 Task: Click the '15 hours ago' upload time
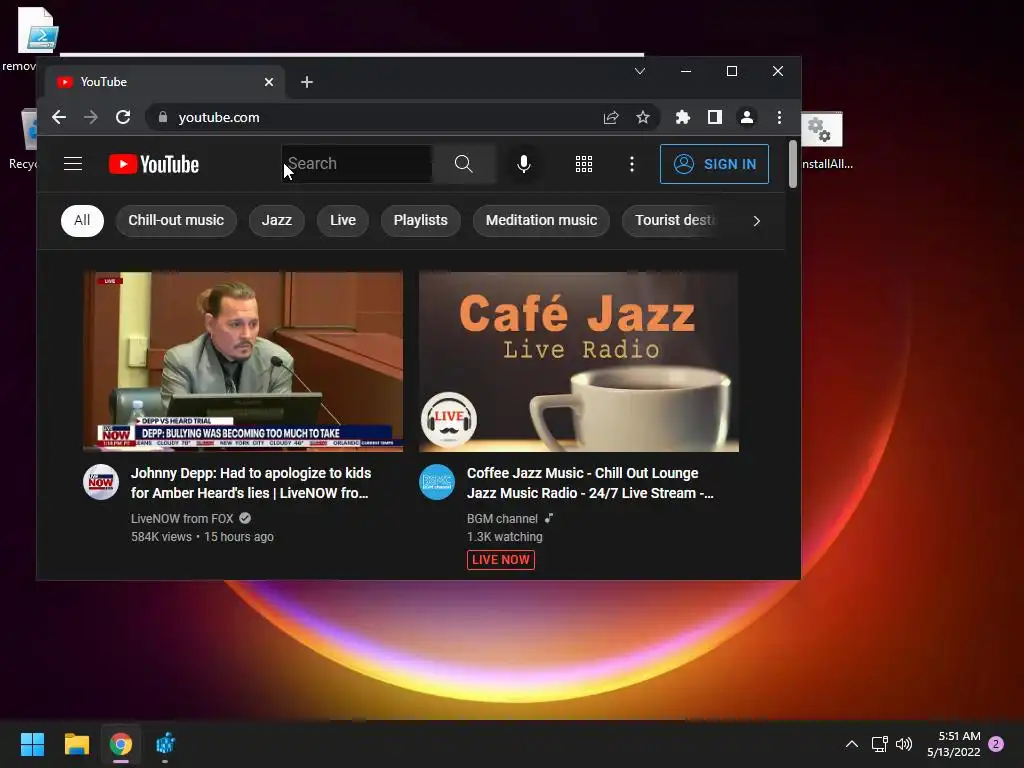239,537
